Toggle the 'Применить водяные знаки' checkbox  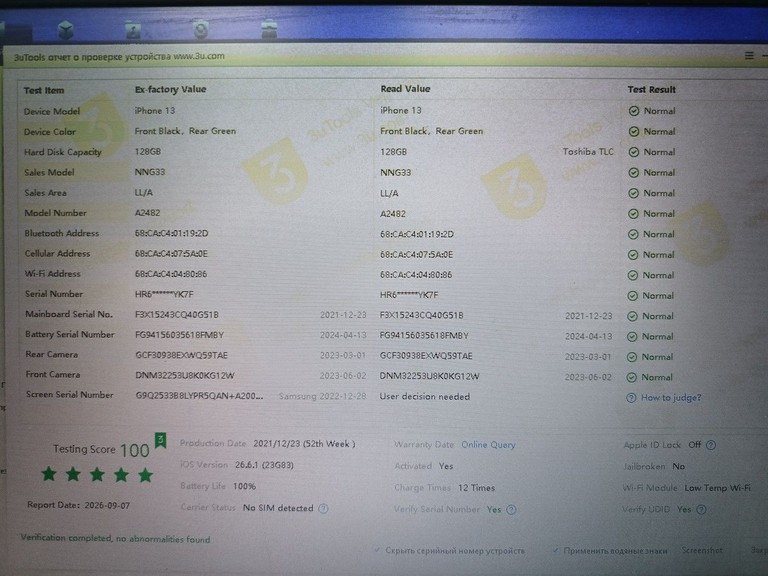555,551
